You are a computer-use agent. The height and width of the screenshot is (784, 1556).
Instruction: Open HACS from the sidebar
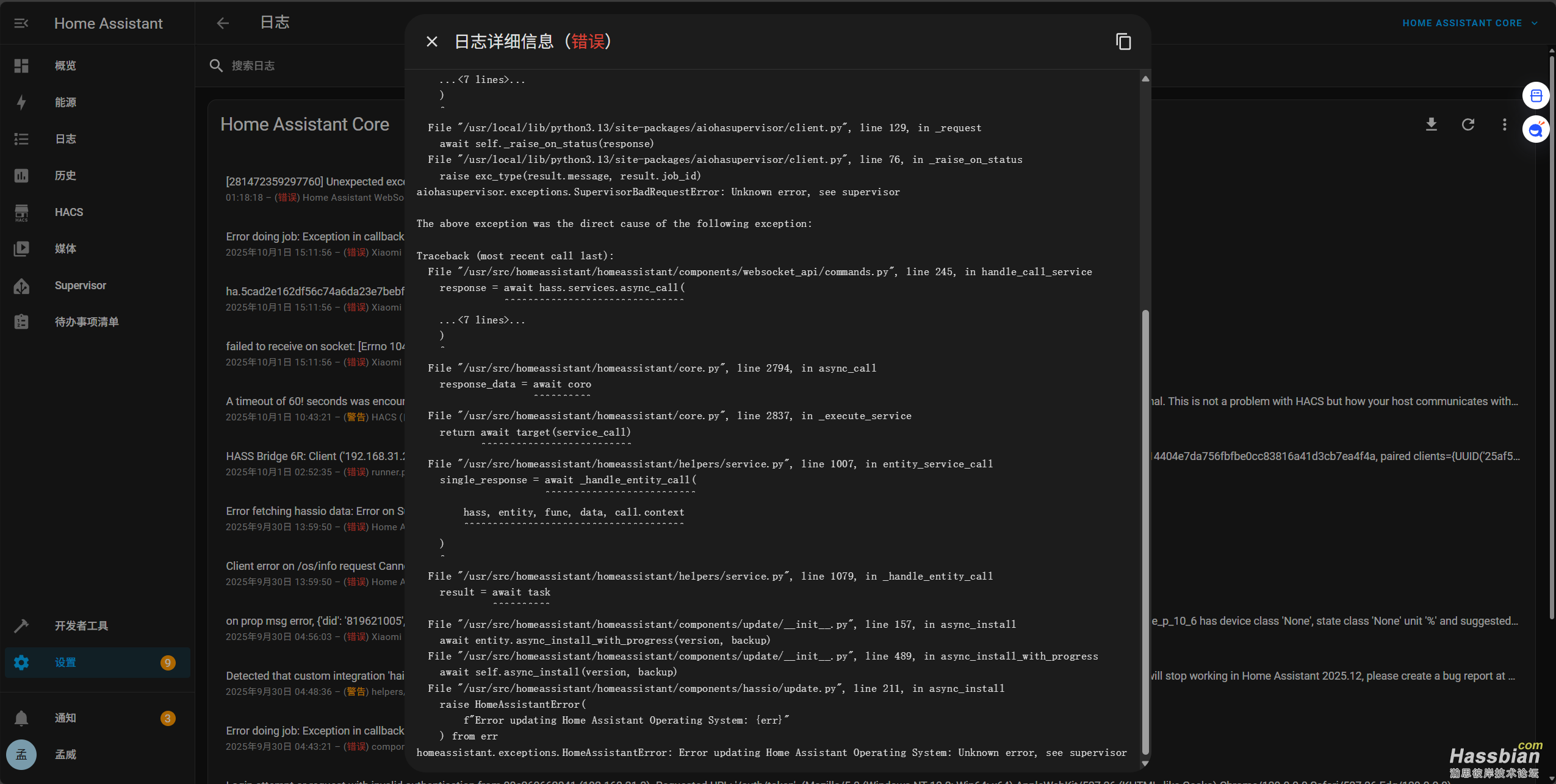[68, 212]
